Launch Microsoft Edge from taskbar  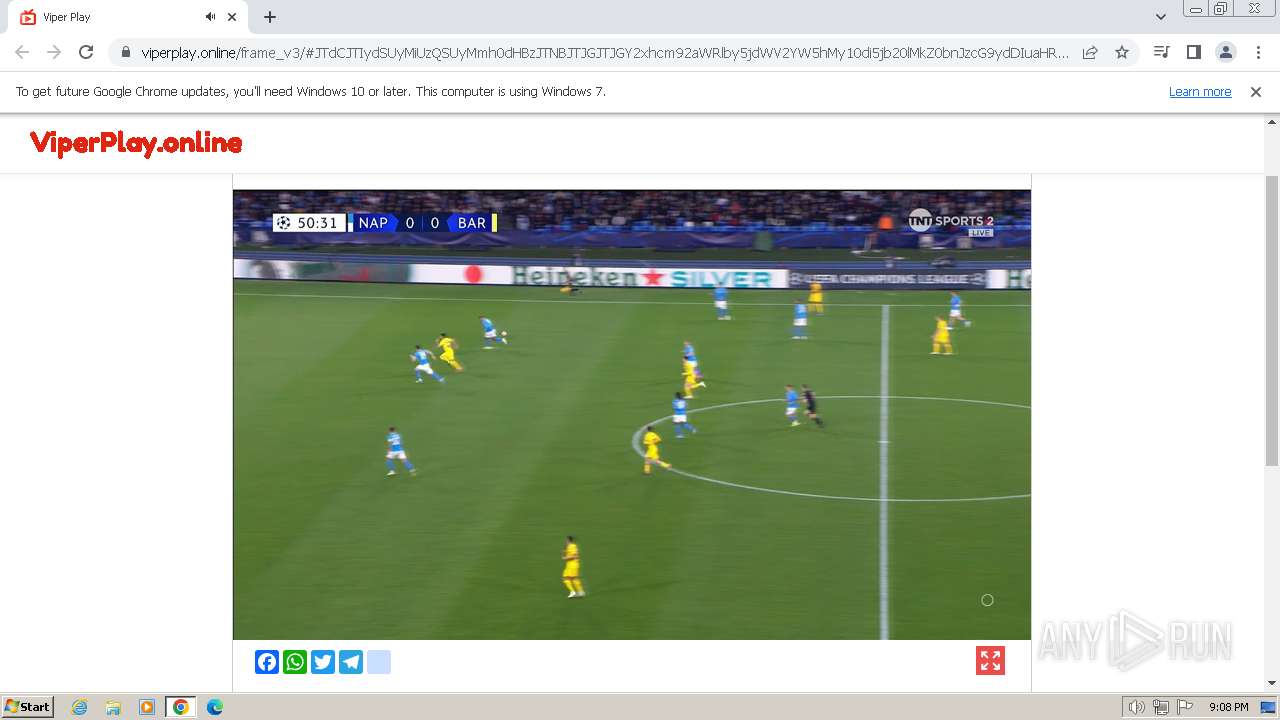pyautogui.click(x=215, y=707)
